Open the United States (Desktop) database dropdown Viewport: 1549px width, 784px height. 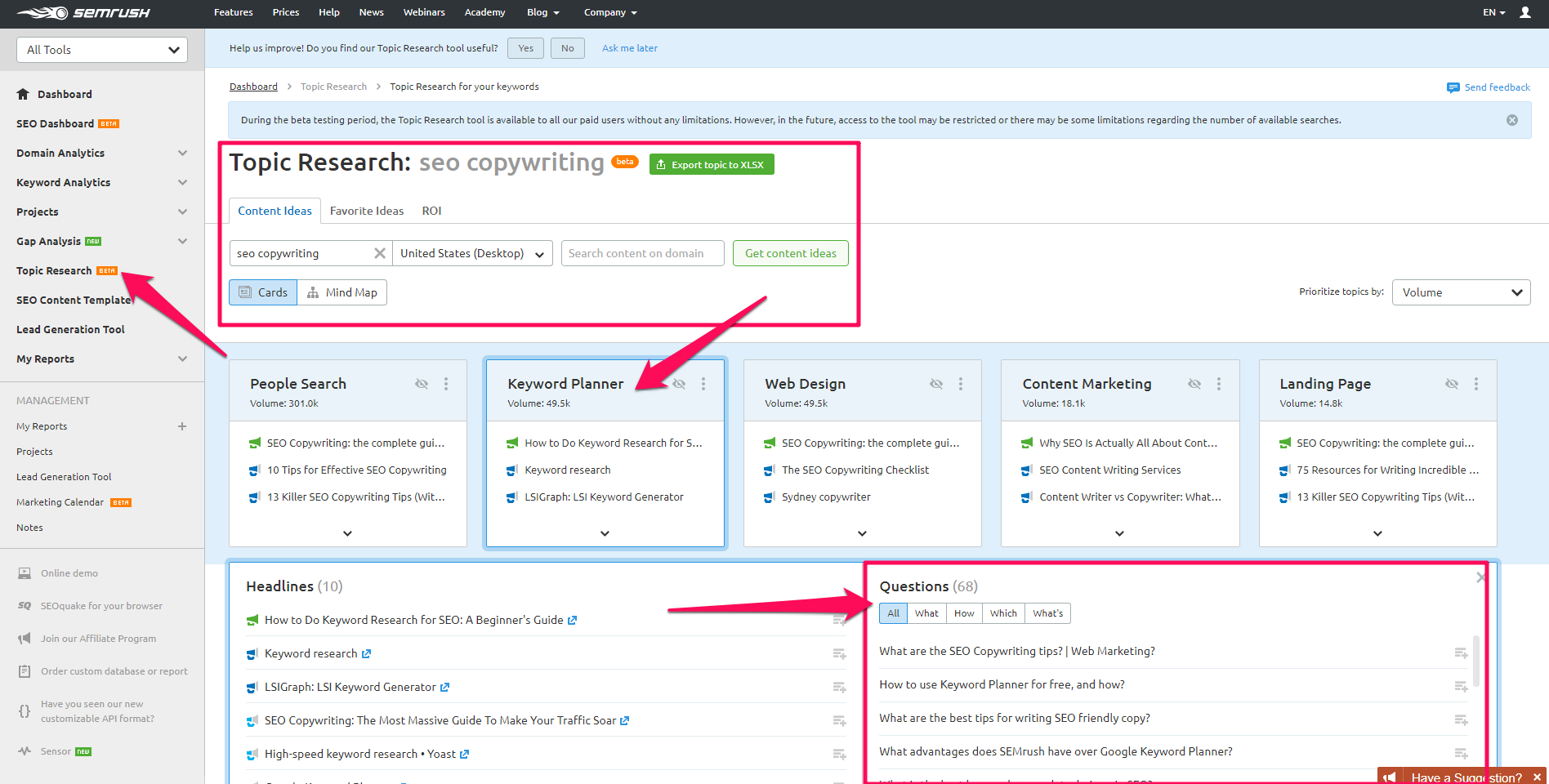coord(472,253)
